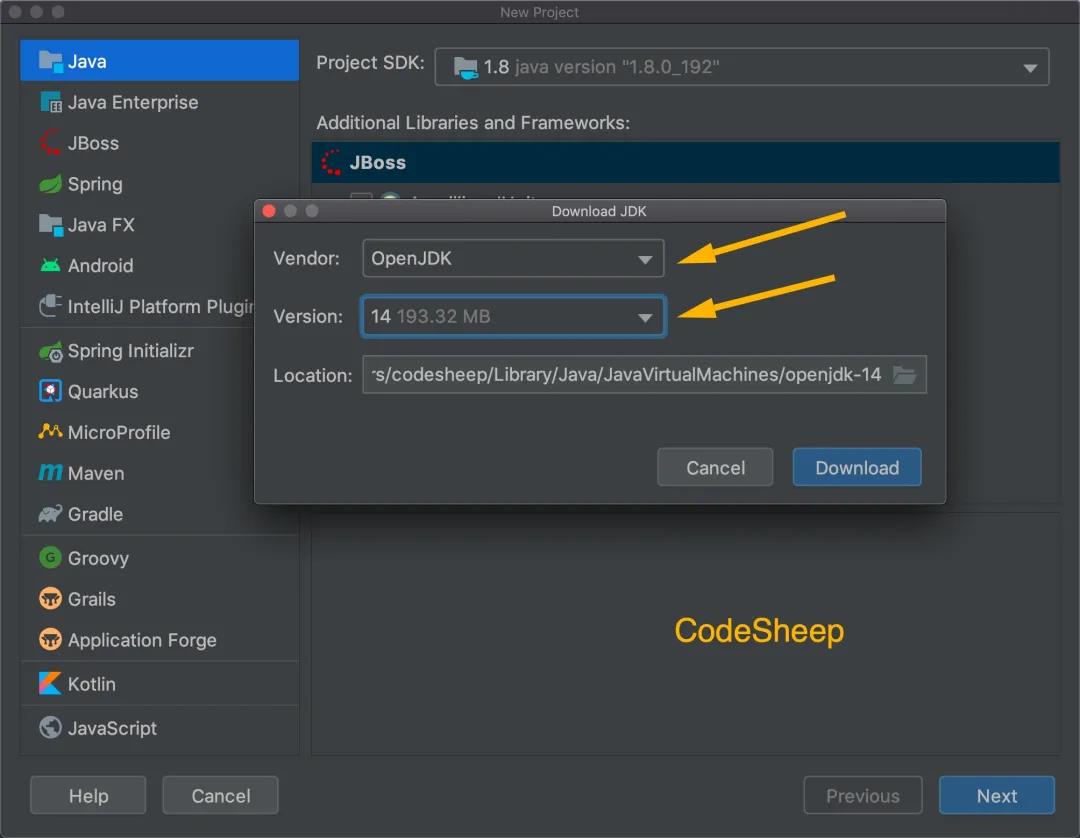Open Help for New Project
The image size is (1080, 838).
click(88, 795)
